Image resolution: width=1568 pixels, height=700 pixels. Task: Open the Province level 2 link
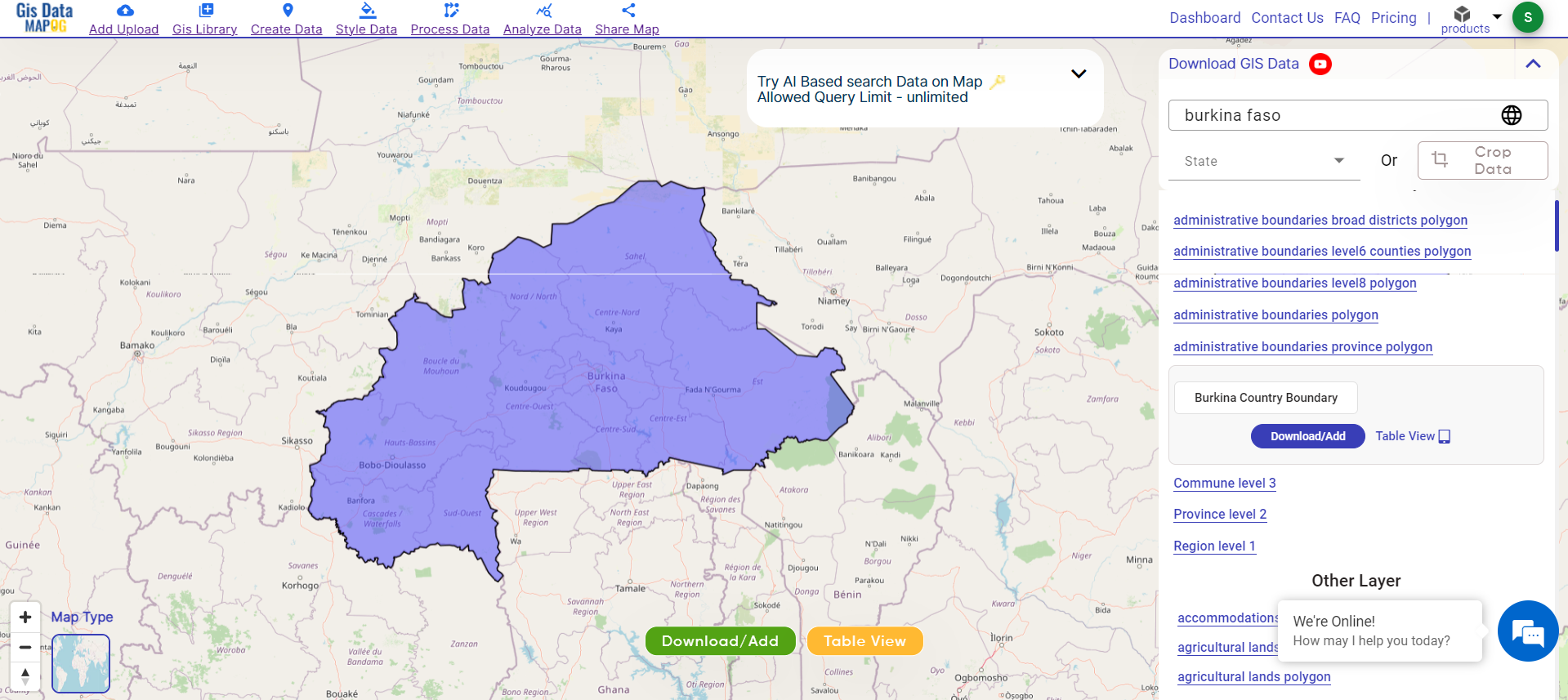click(1219, 514)
